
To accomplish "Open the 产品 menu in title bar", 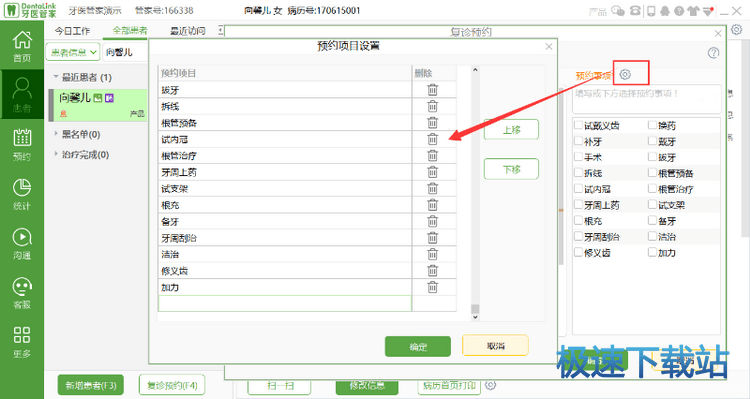I will 598,11.
